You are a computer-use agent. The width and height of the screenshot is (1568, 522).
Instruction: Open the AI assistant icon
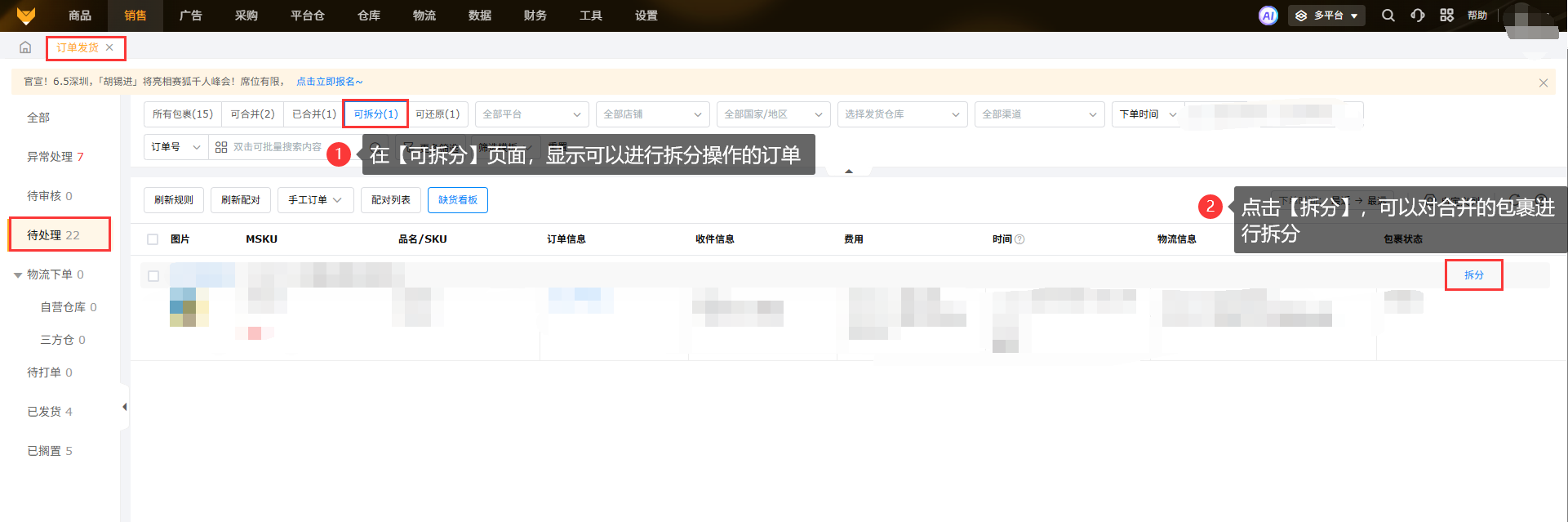click(1268, 16)
